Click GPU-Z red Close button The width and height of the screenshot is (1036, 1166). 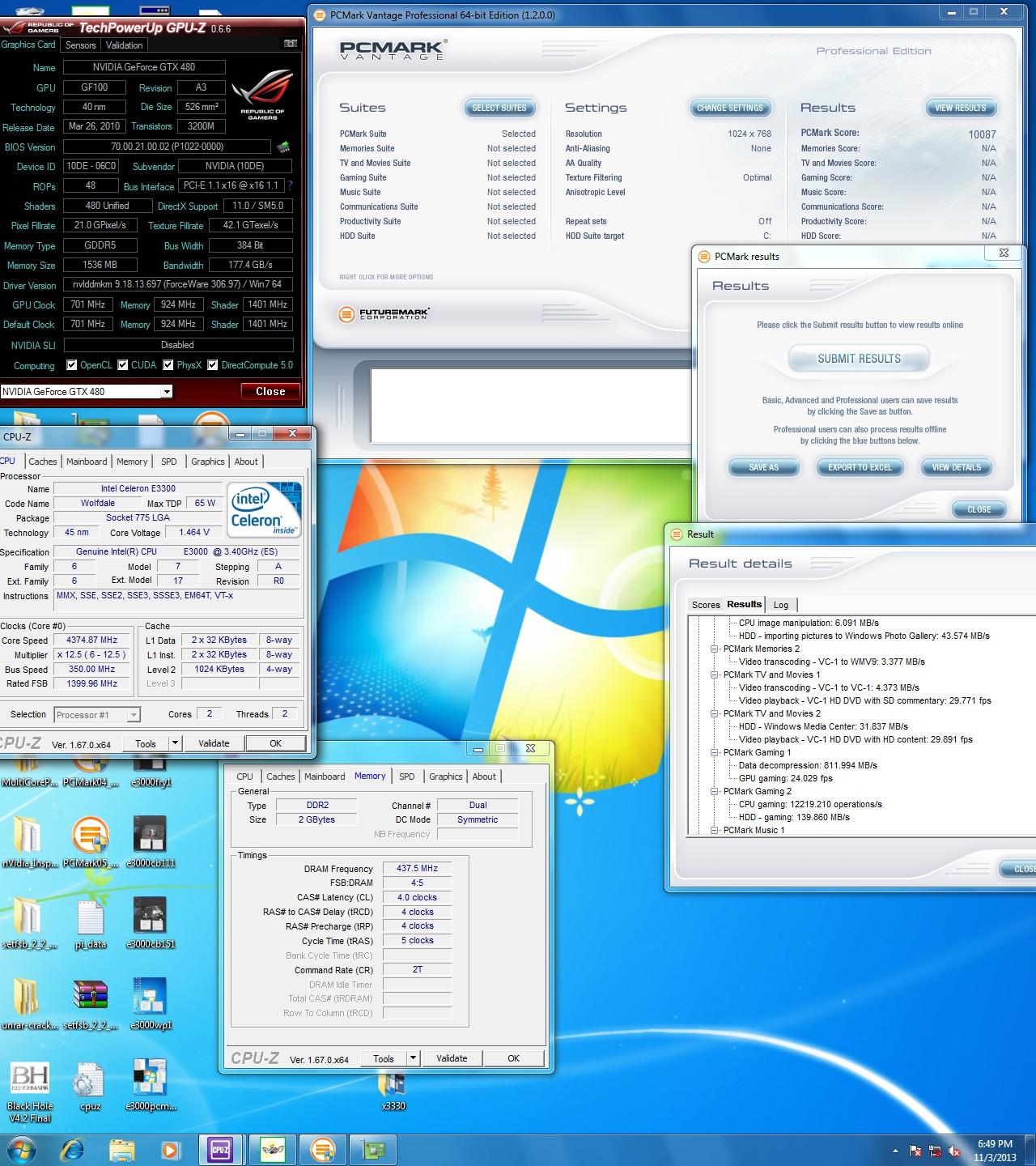pyautogui.click(x=270, y=391)
